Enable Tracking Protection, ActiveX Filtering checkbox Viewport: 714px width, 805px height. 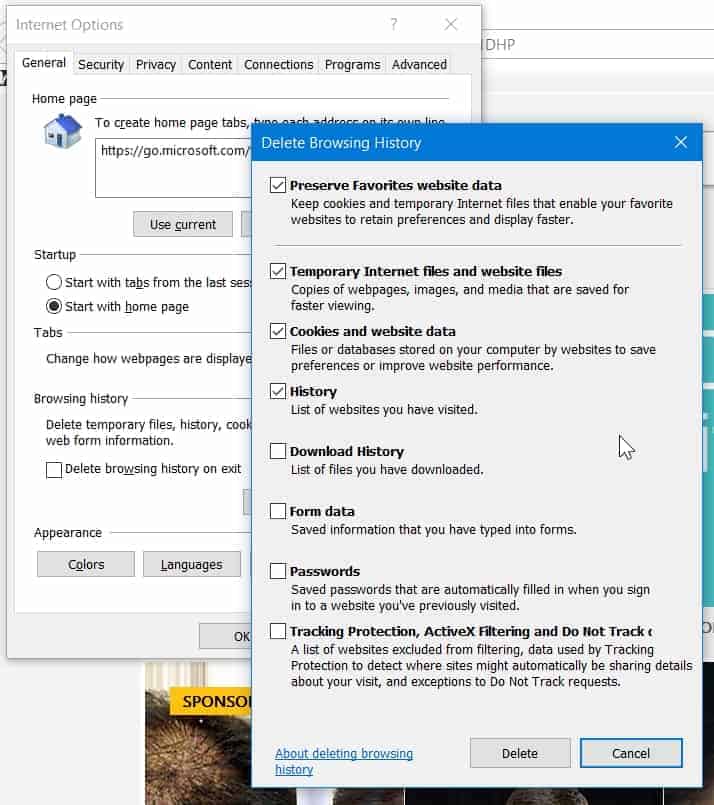click(x=278, y=631)
